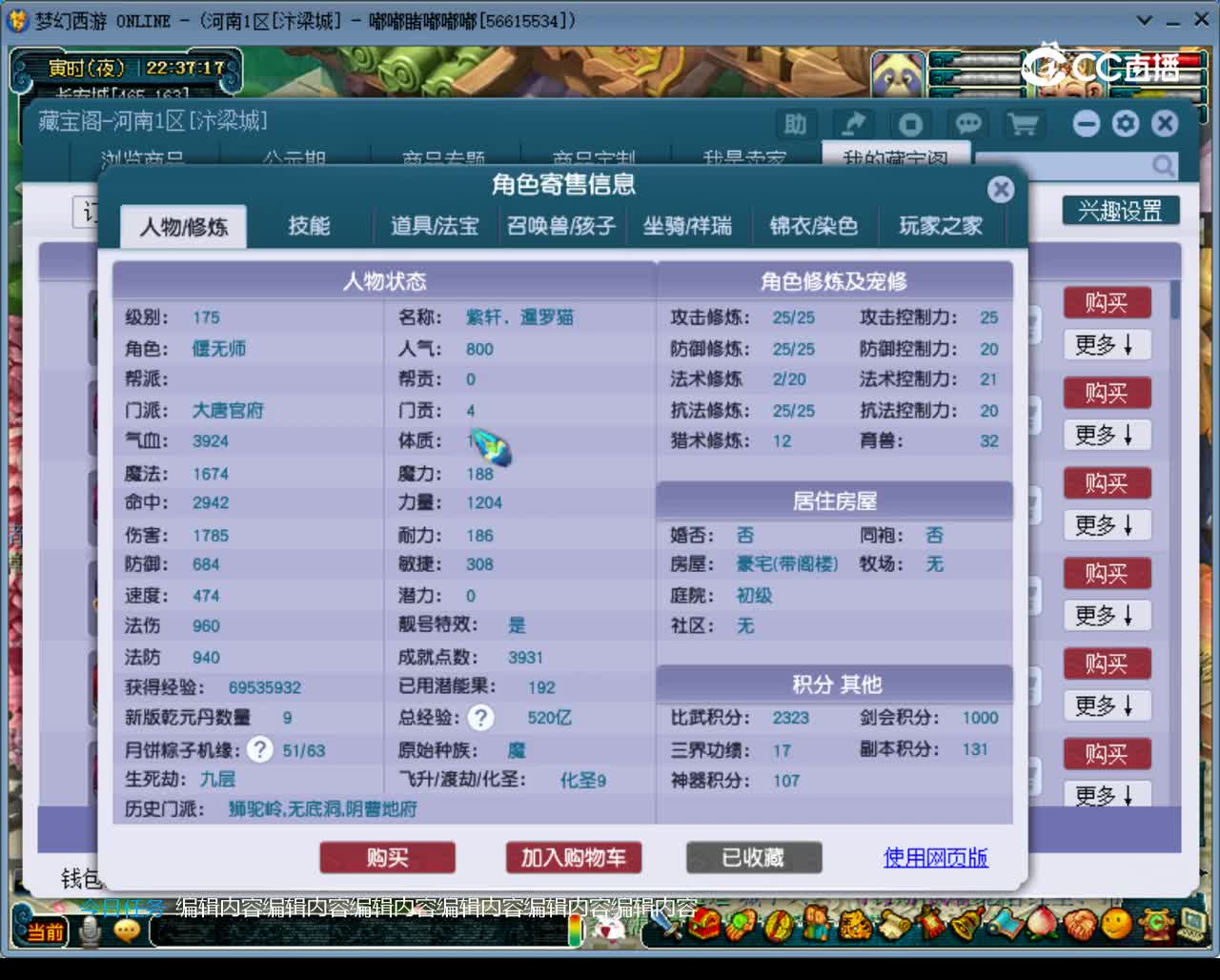This screenshot has width=1220, height=980.
Task: Click the magnifier search icon
Action: (1163, 166)
